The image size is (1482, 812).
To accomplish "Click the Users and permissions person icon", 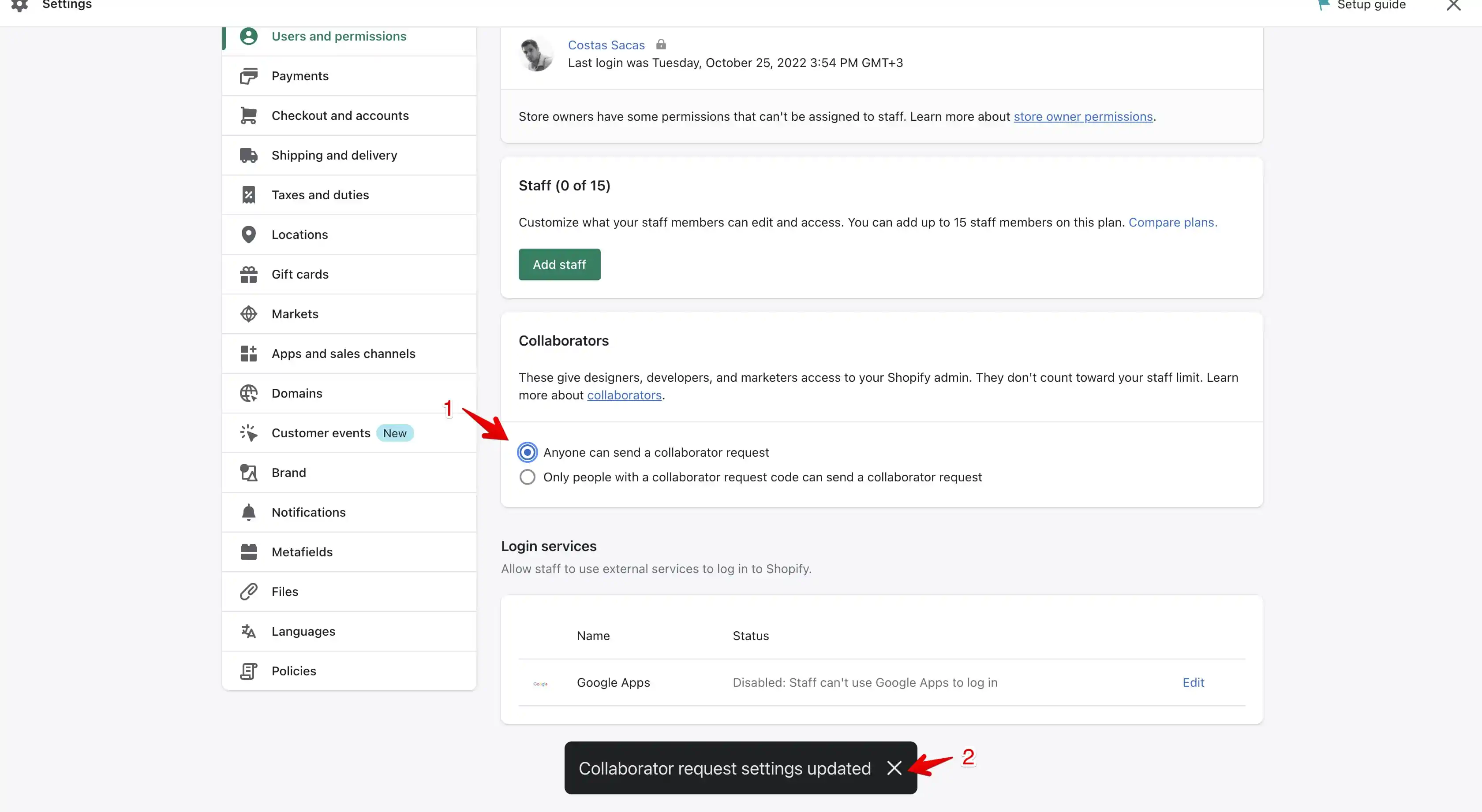I will click(x=248, y=36).
